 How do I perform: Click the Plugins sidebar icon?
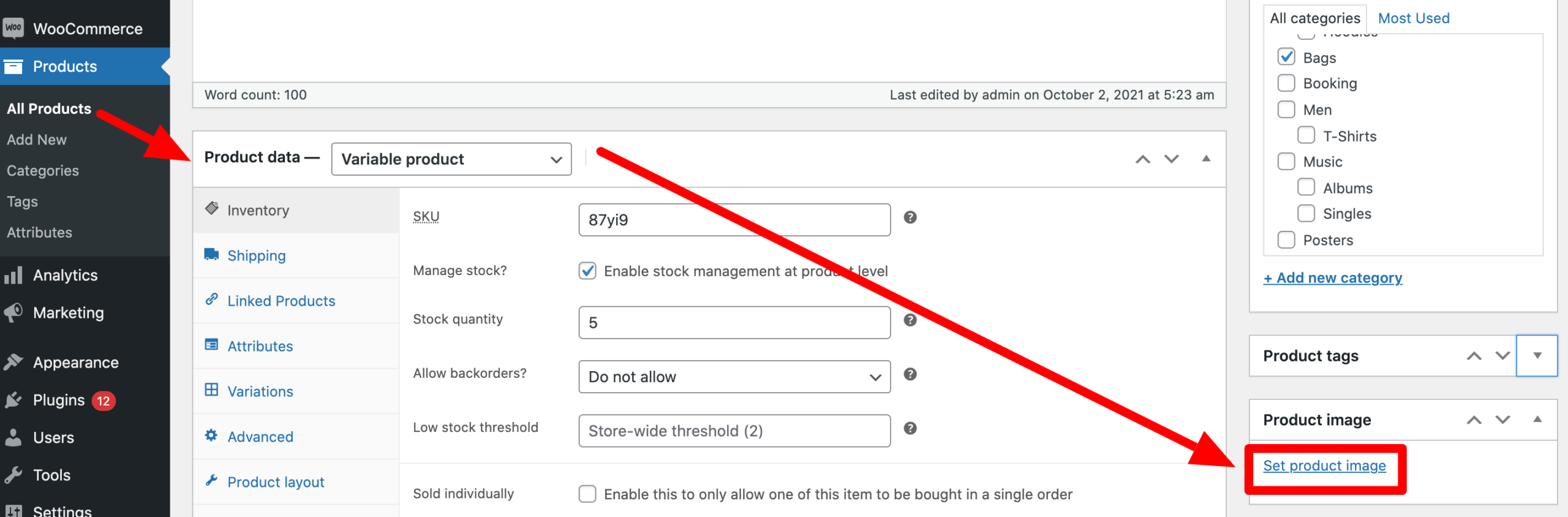(x=13, y=400)
